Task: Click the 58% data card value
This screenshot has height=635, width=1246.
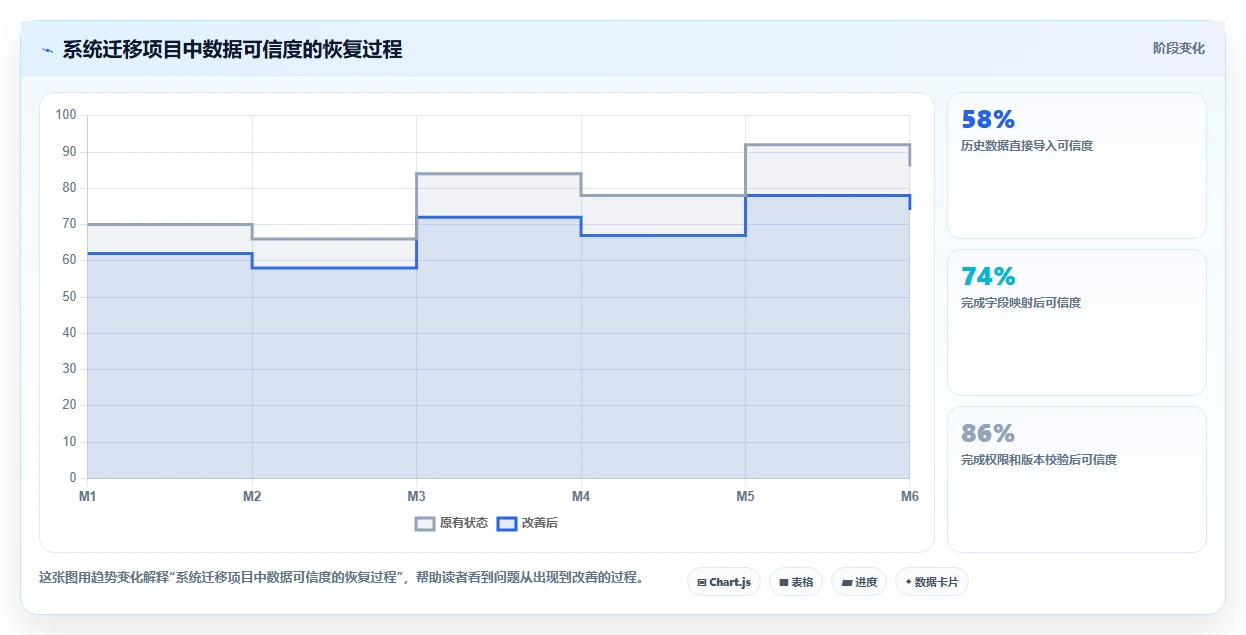Action: click(988, 119)
